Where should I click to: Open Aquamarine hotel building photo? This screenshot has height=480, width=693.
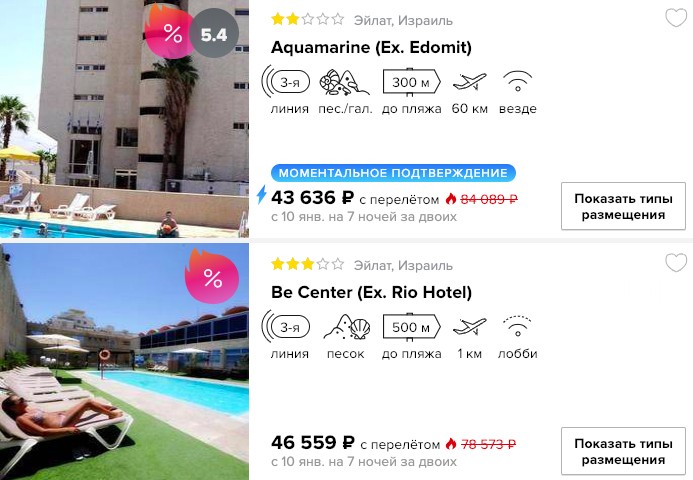(124, 119)
